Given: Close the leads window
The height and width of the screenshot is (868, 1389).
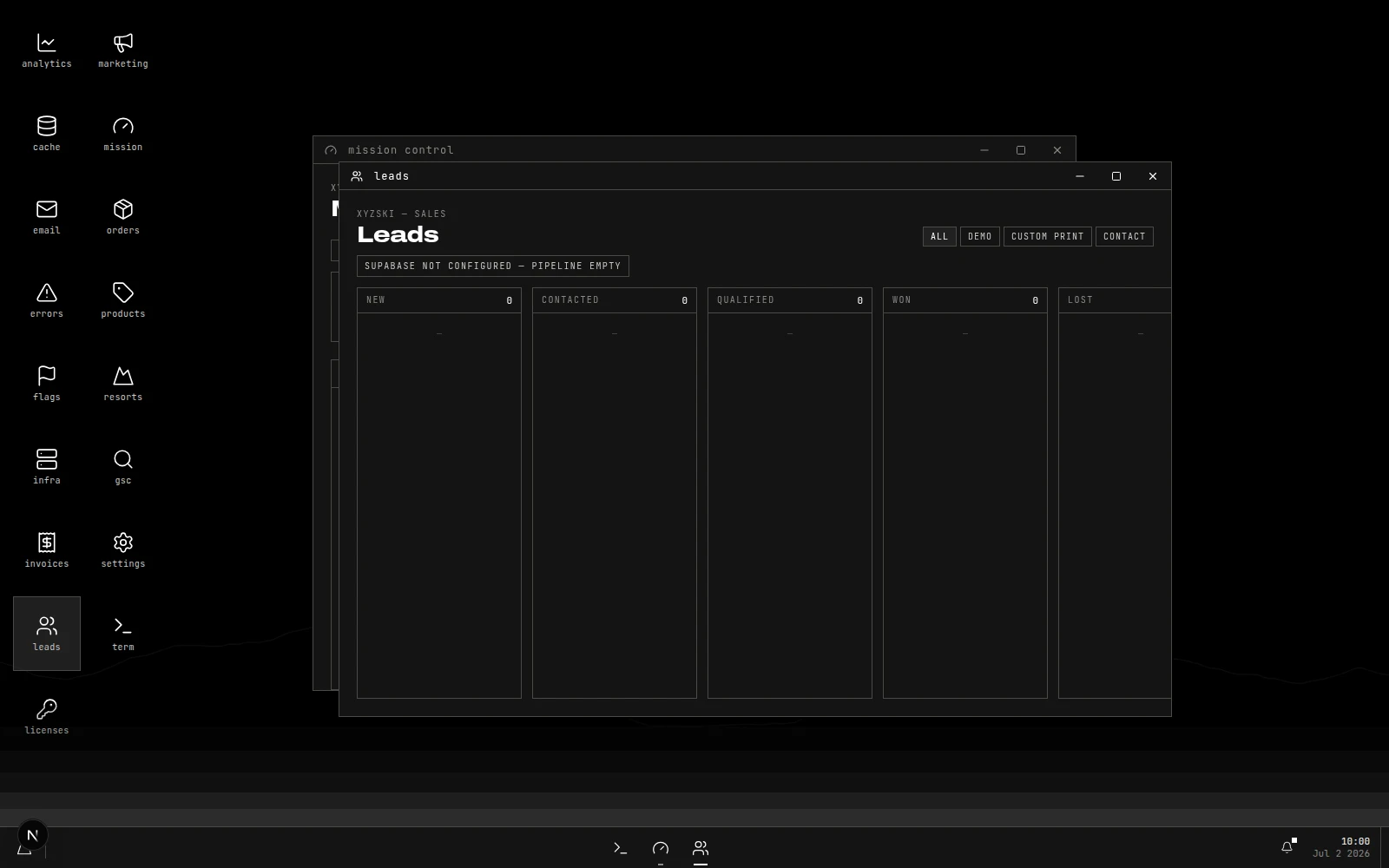Looking at the screenshot, I should [1153, 176].
